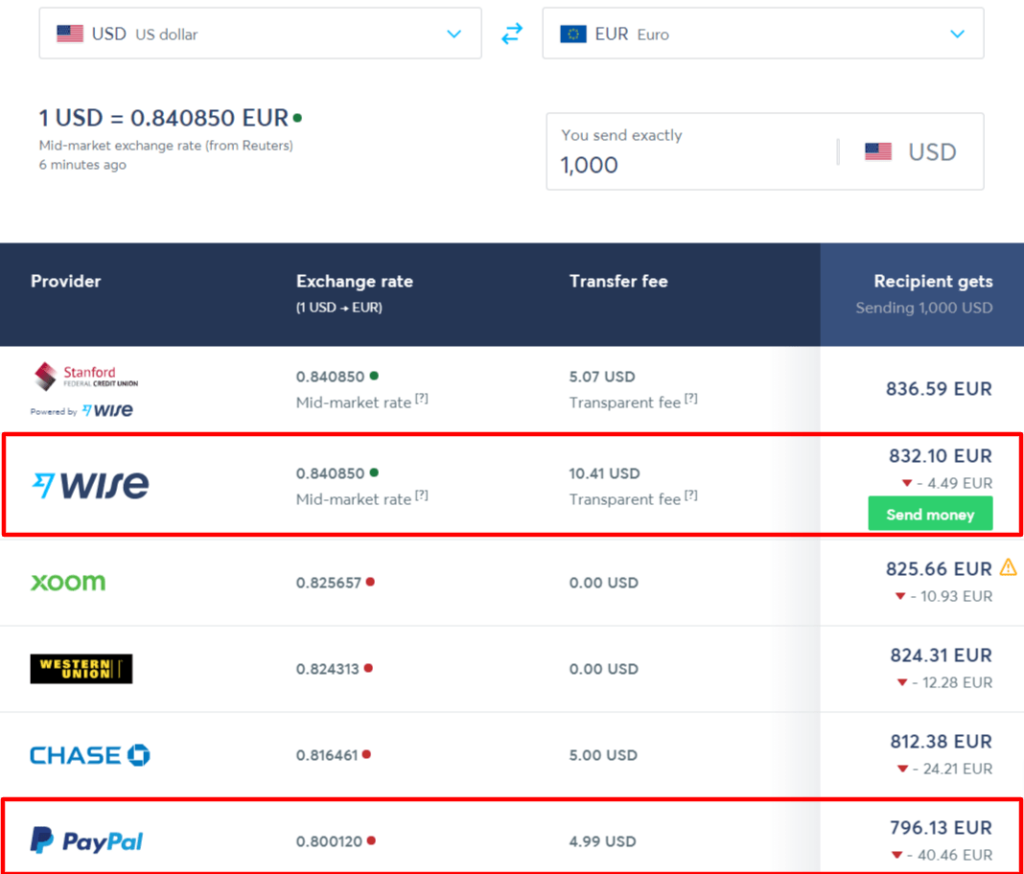1024x874 pixels.
Task: Open Mid-market rate help in Wise row
Action: 422,495
